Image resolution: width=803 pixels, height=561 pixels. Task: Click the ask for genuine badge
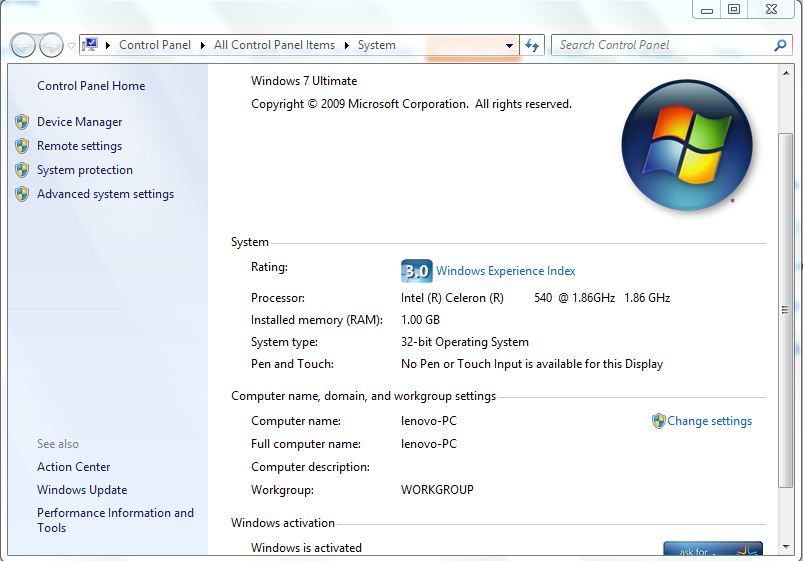pos(713,549)
